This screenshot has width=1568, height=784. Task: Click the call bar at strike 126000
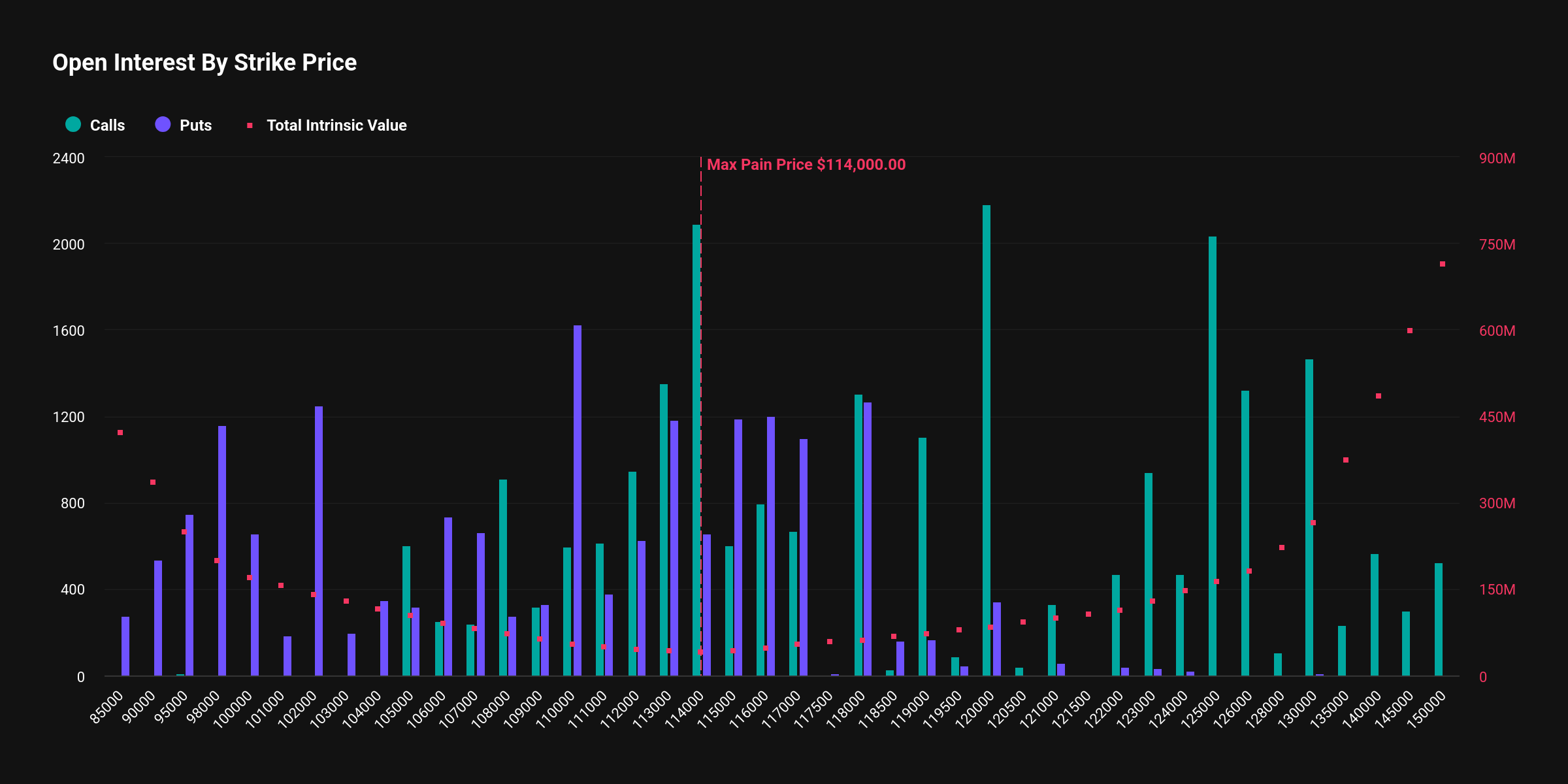(1245, 533)
